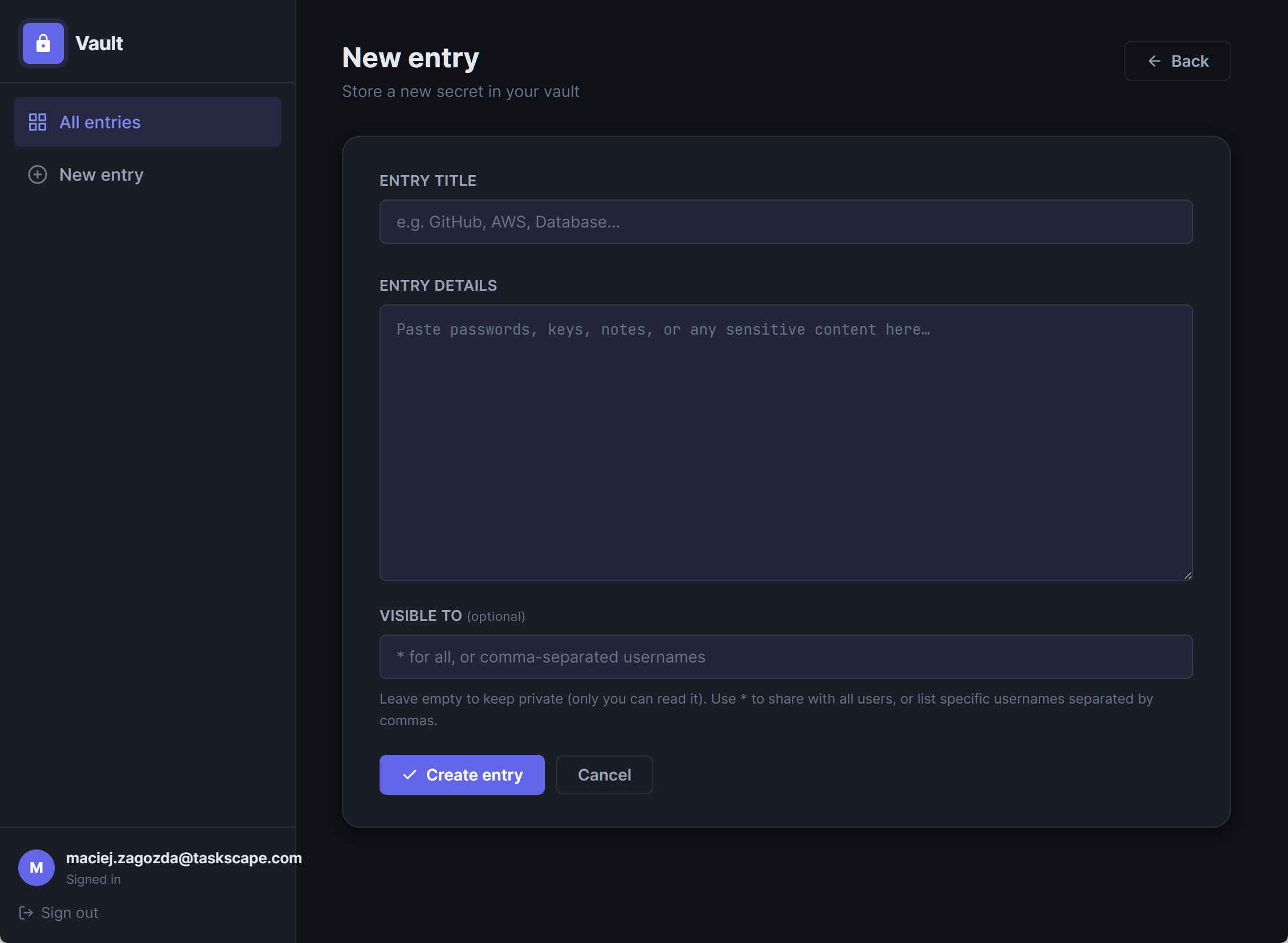Click the All entries grid icon

pyautogui.click(x=38, y=122)
